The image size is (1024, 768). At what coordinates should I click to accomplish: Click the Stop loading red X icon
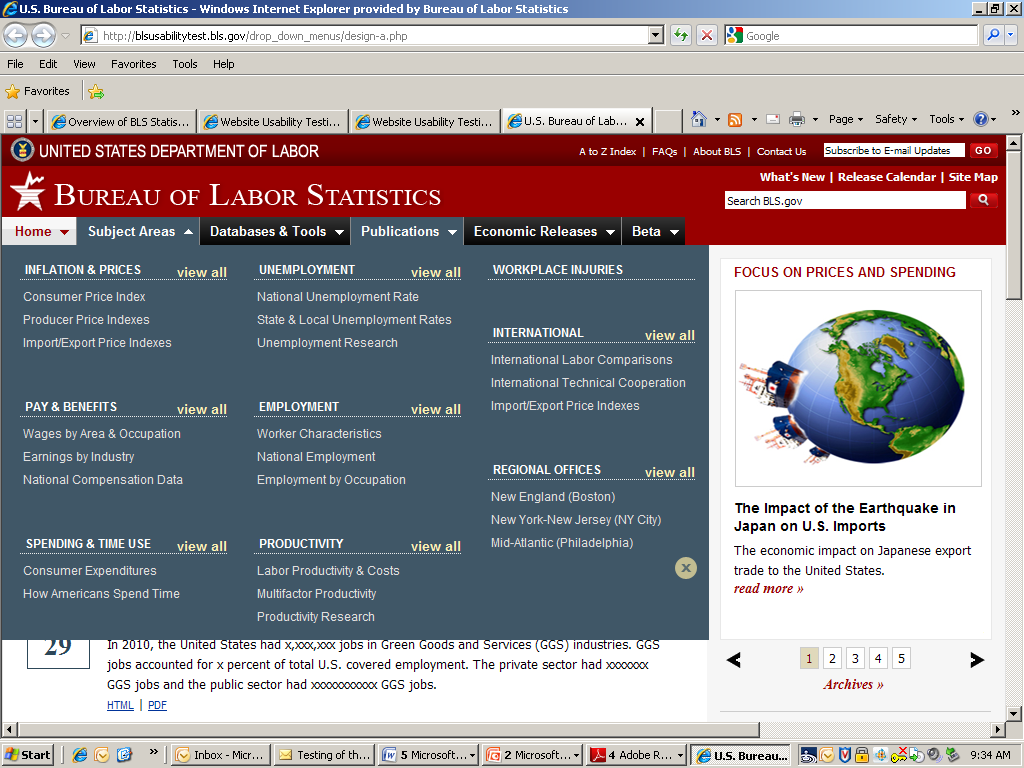(707, 35)
